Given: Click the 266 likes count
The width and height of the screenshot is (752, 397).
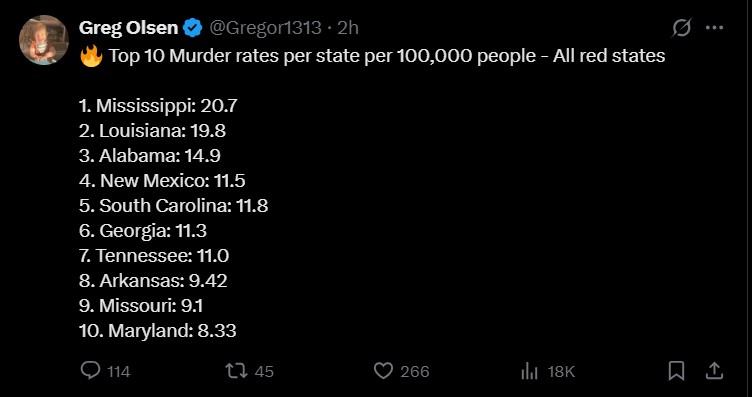Looking at the screenshot, I should click(x=415, y=372).
